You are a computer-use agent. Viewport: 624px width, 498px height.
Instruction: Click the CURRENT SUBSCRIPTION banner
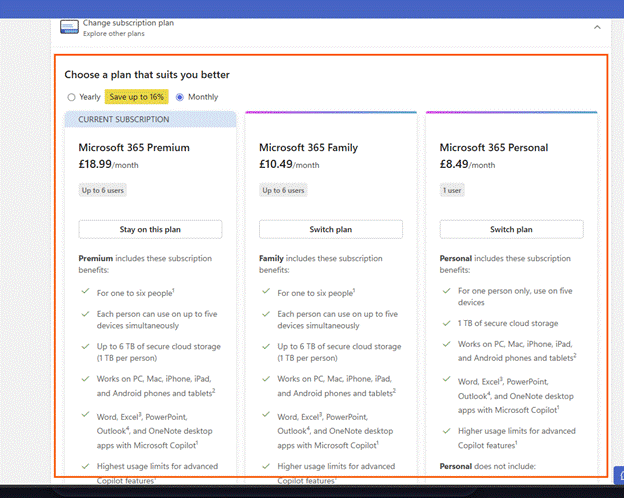coord(150,119)
